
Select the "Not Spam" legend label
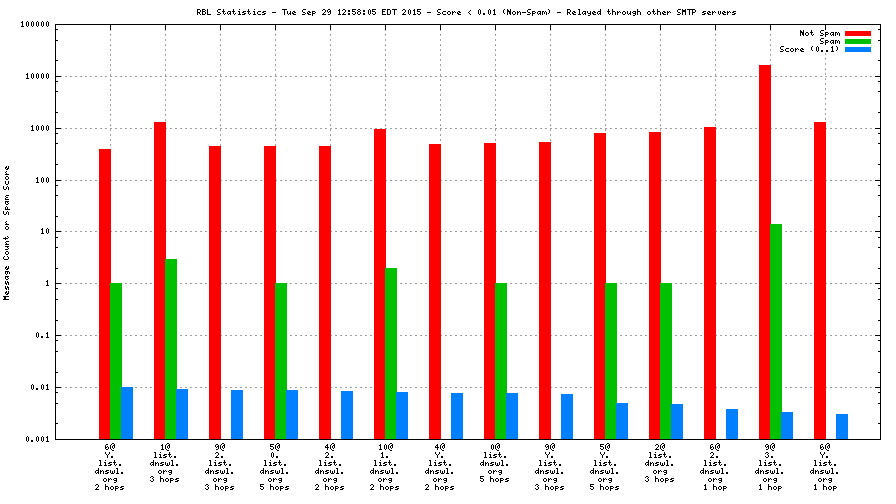(820, 33)
